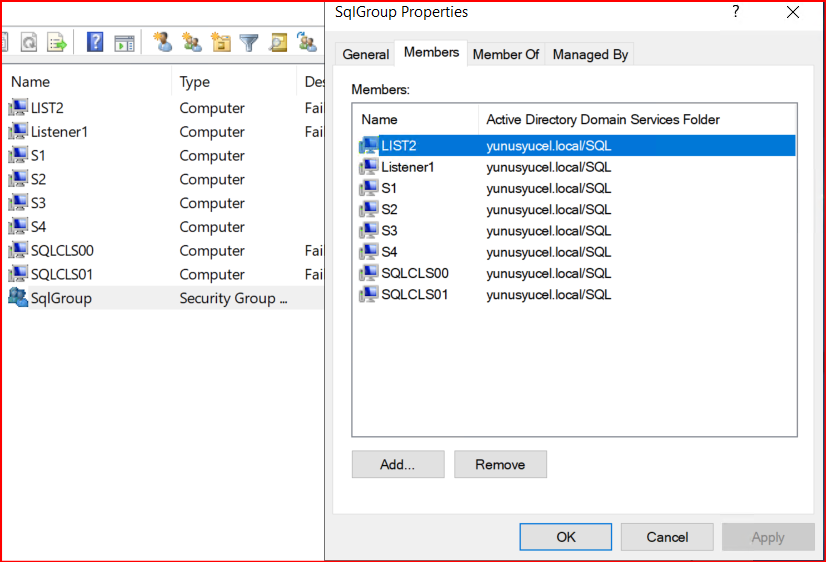Click the Show/Hide action pane icon
The image size is (826, 562).
124,42
